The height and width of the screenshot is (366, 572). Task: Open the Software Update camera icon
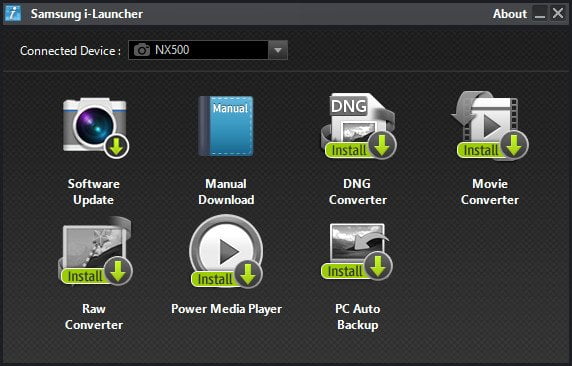point(96,128)
